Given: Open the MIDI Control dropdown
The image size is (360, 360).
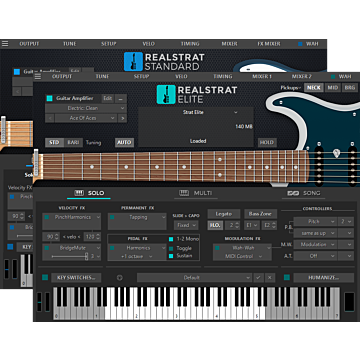Looking at the screenshot, I should tap(242, 256).
